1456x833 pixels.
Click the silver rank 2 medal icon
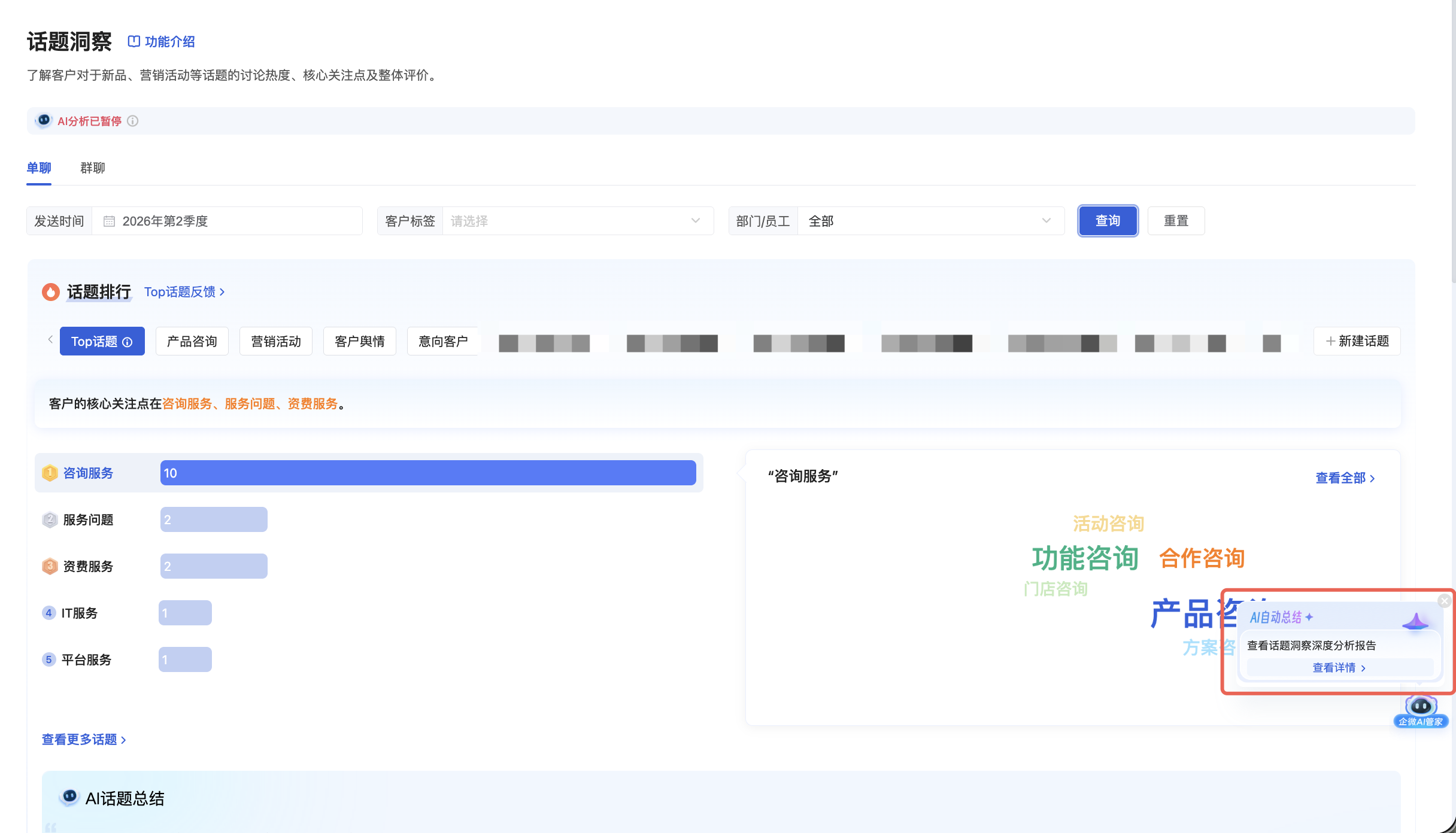click(50, 519)
